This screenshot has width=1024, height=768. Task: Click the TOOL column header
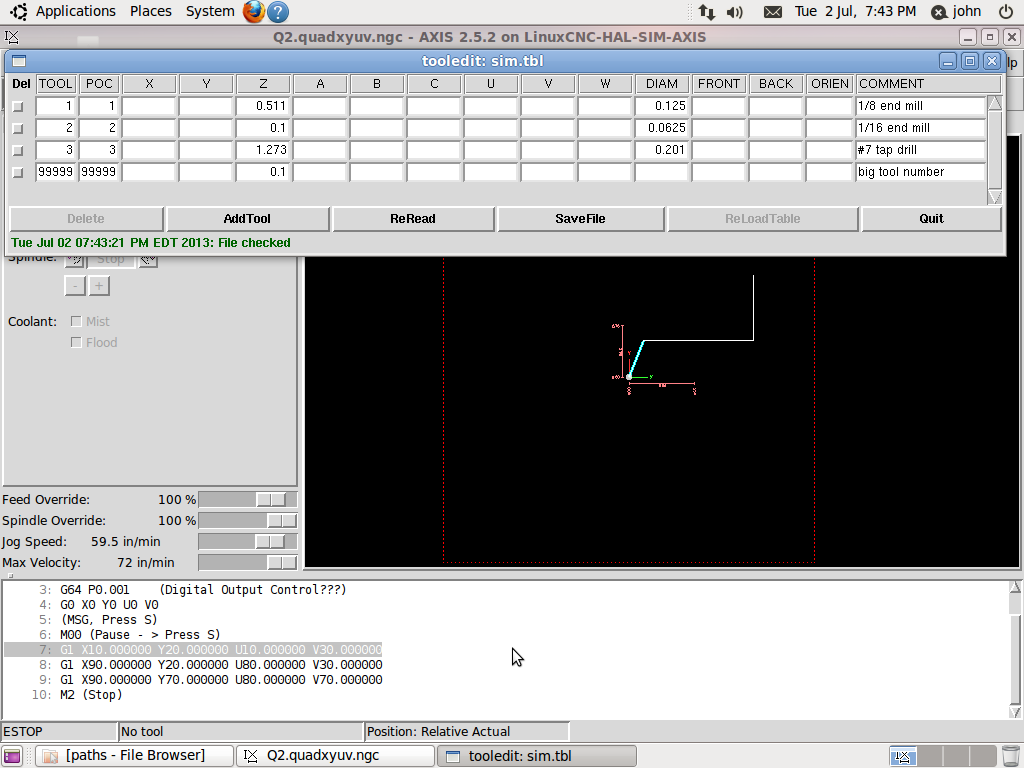(56, 84)
